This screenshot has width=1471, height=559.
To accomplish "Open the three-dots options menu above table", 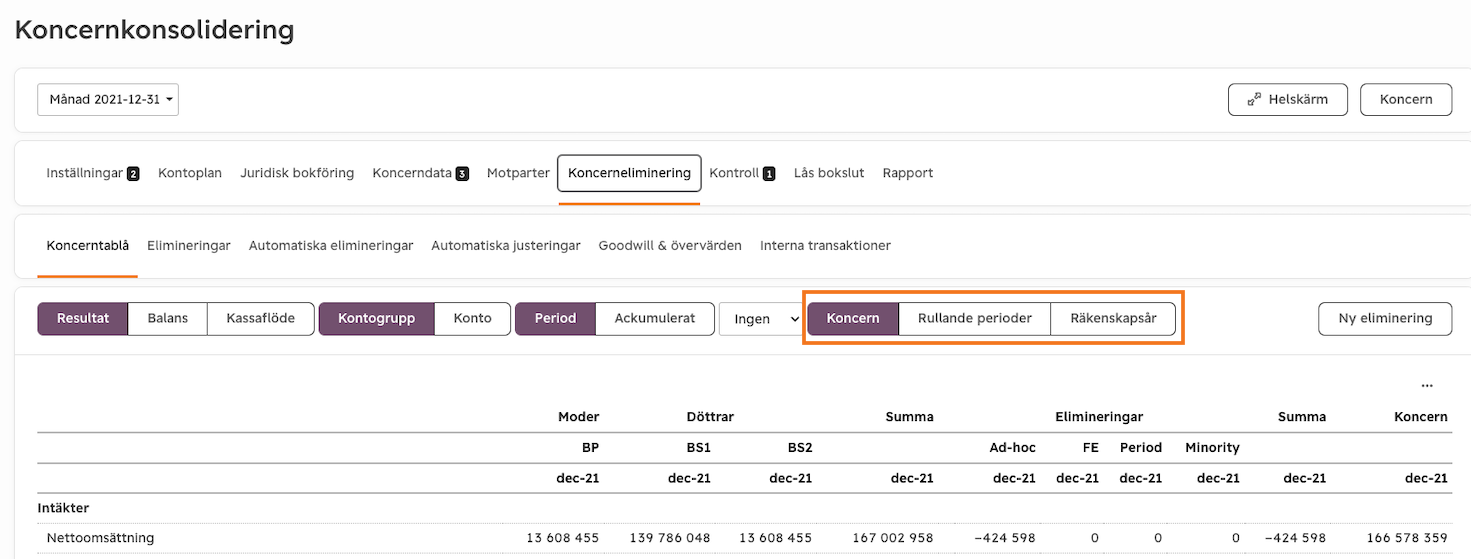I will [x=1427, y=385].
